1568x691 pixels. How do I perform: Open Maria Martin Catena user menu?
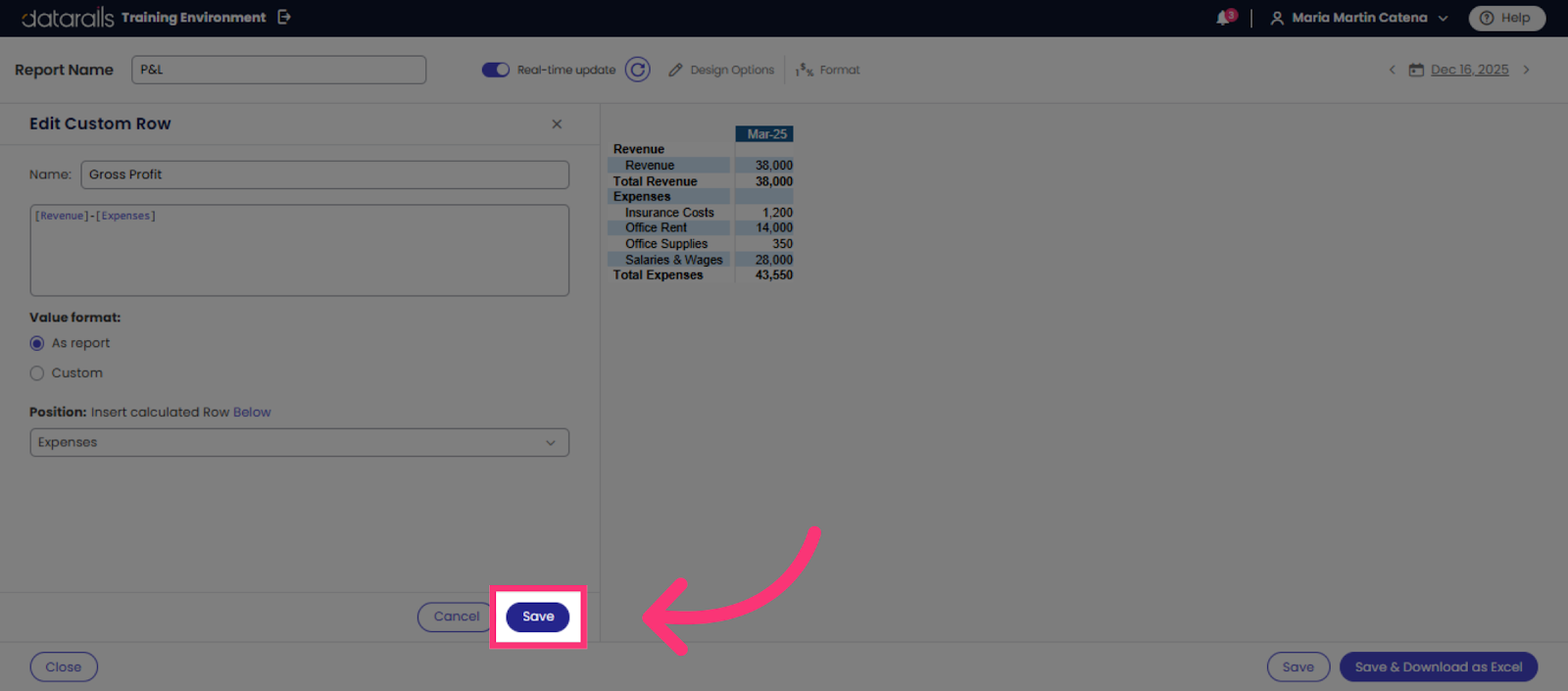point(1359,18)
